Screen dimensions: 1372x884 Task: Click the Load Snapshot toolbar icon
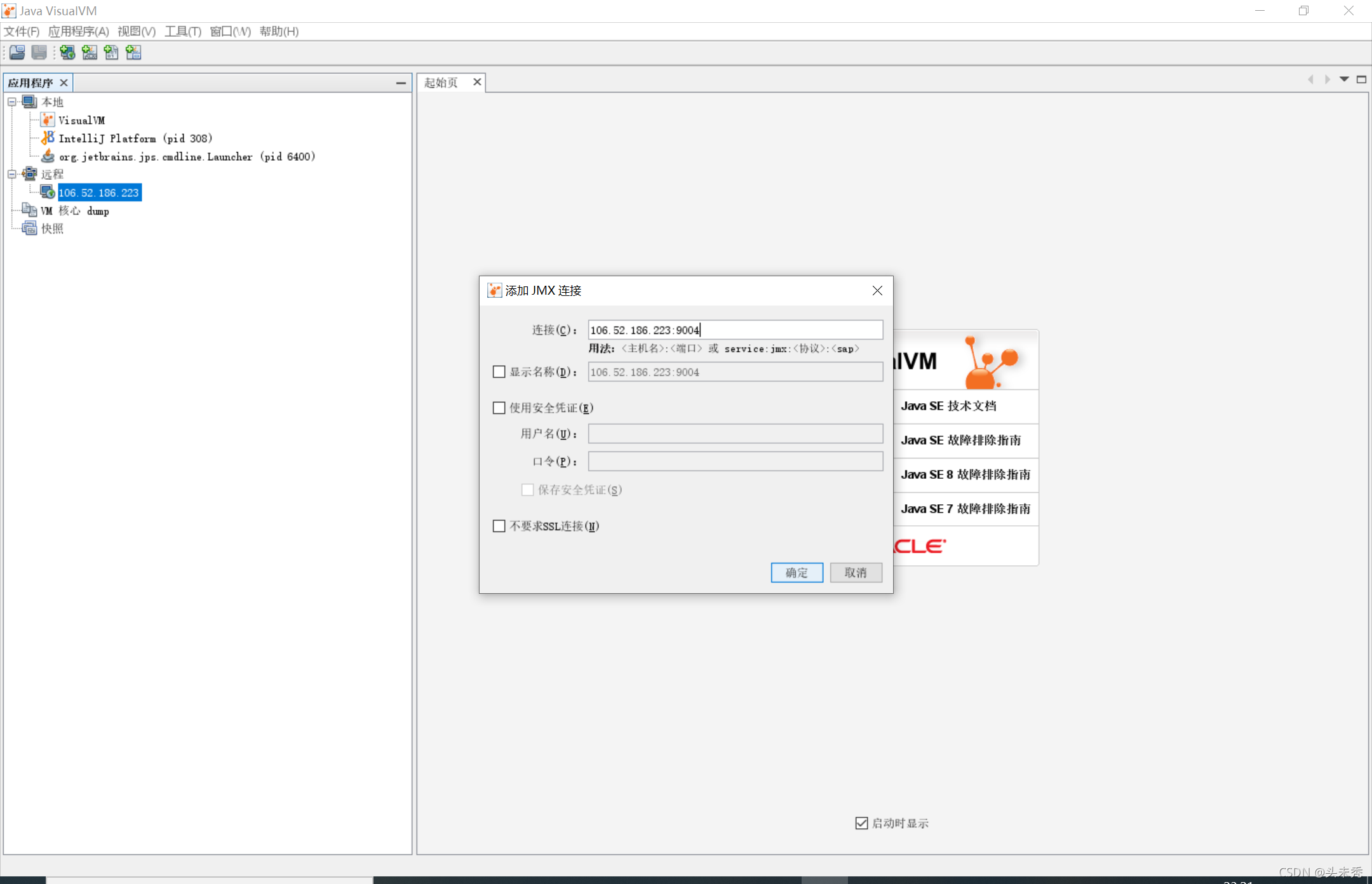(x=17, y=53)
